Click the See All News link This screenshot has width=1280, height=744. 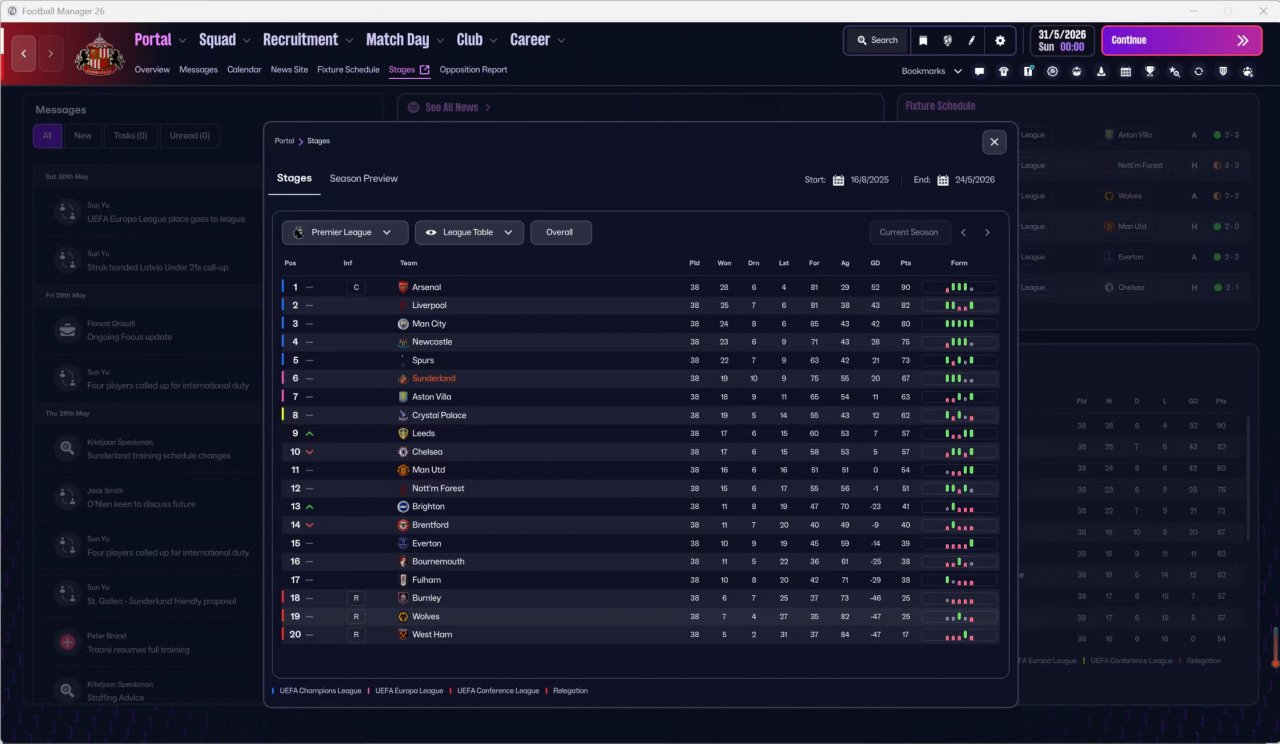(x=451, y=107)
